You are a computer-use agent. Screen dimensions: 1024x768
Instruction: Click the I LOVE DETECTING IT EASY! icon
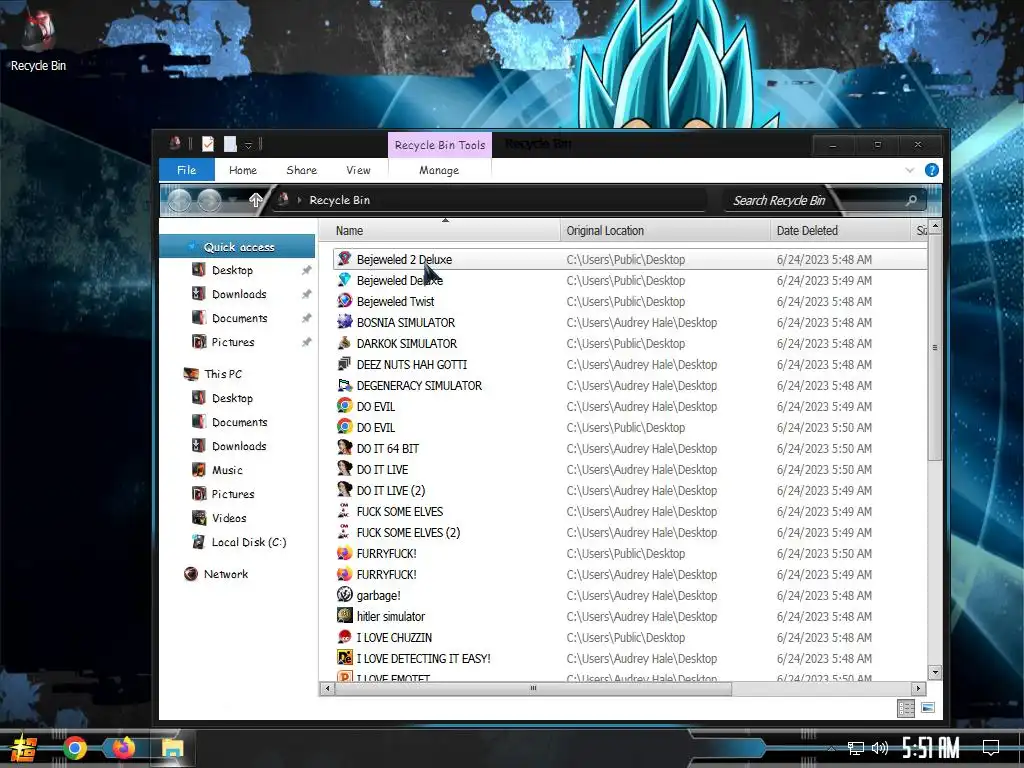click(x=345, y=658)
